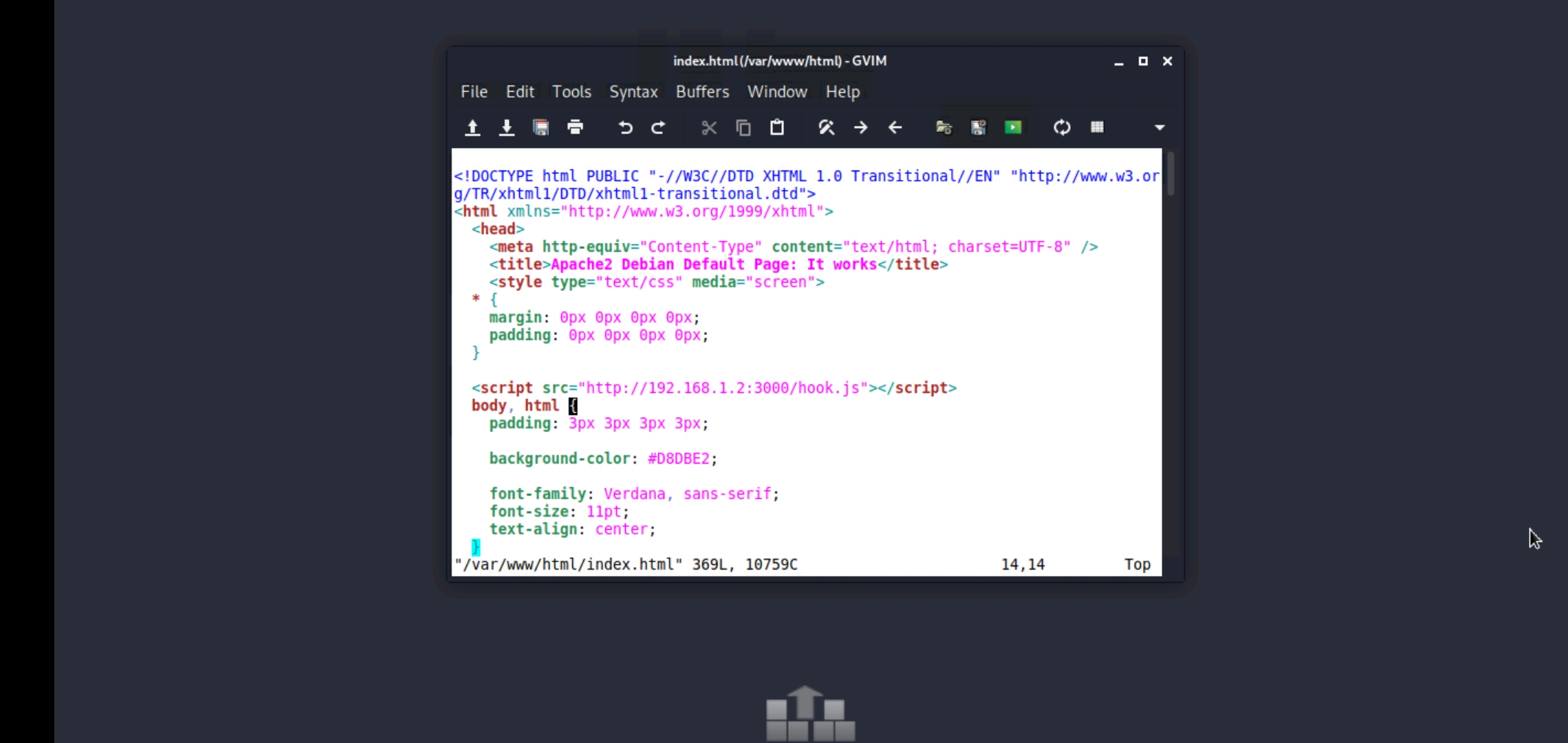Open the Buffers menu
Viewport: 1568px width, 743px height.
pos(702,91)
